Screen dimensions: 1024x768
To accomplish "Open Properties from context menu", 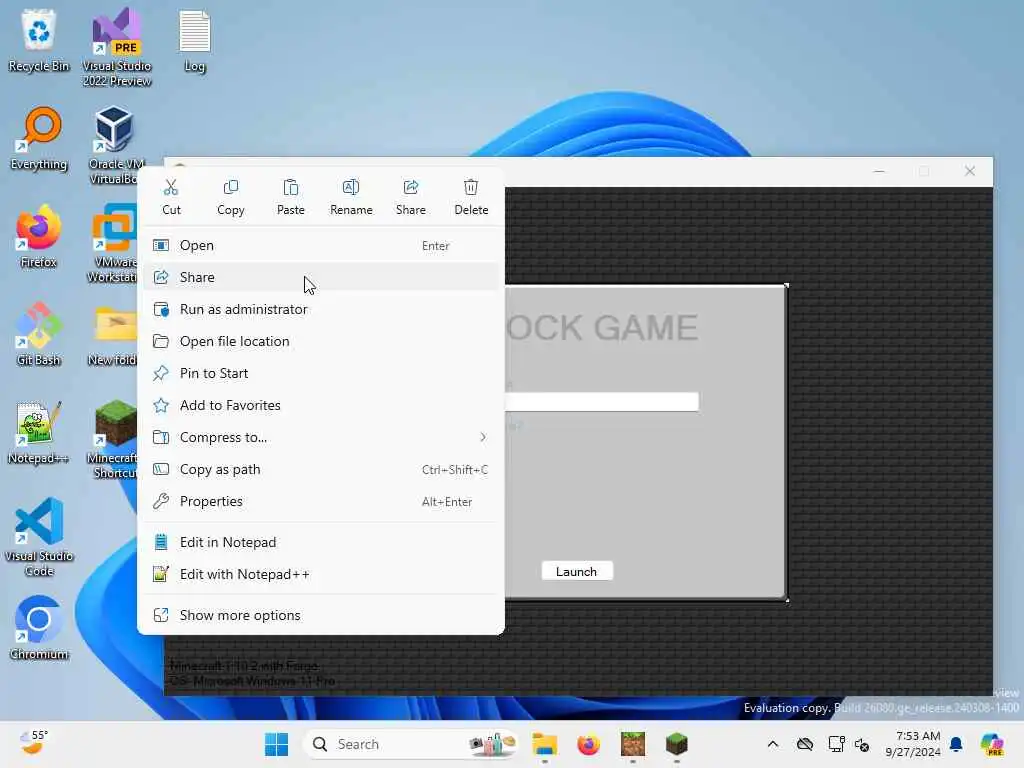I will pos(321,501).
